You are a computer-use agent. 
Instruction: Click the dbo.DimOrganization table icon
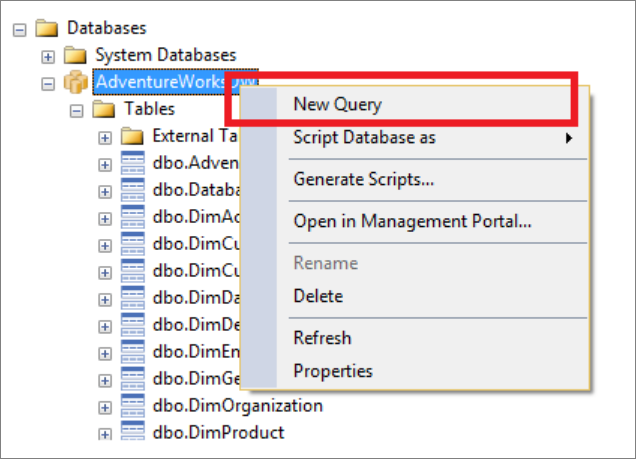click(133, 405)
